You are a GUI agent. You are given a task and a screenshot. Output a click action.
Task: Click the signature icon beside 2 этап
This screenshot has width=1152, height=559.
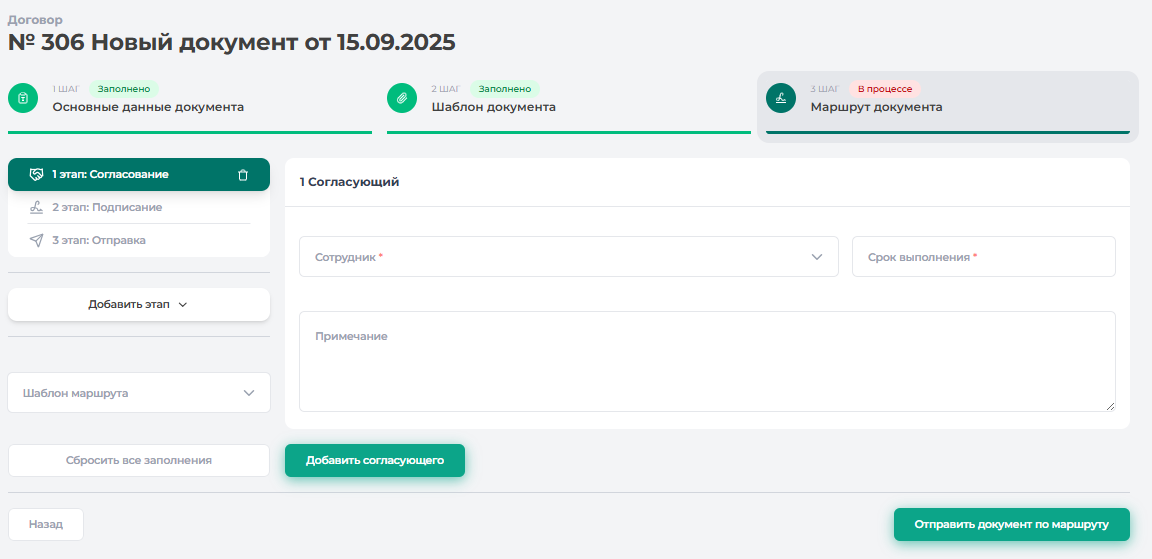[x=36, y=207]
